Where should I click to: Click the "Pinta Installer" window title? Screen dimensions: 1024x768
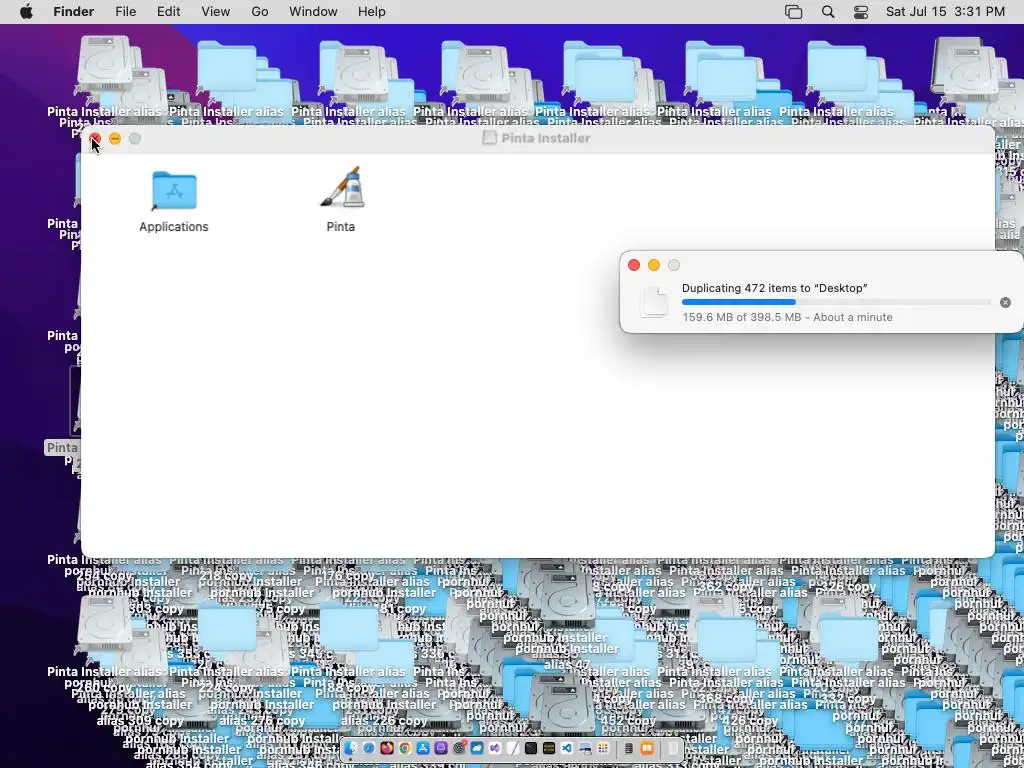pos(546,138)
